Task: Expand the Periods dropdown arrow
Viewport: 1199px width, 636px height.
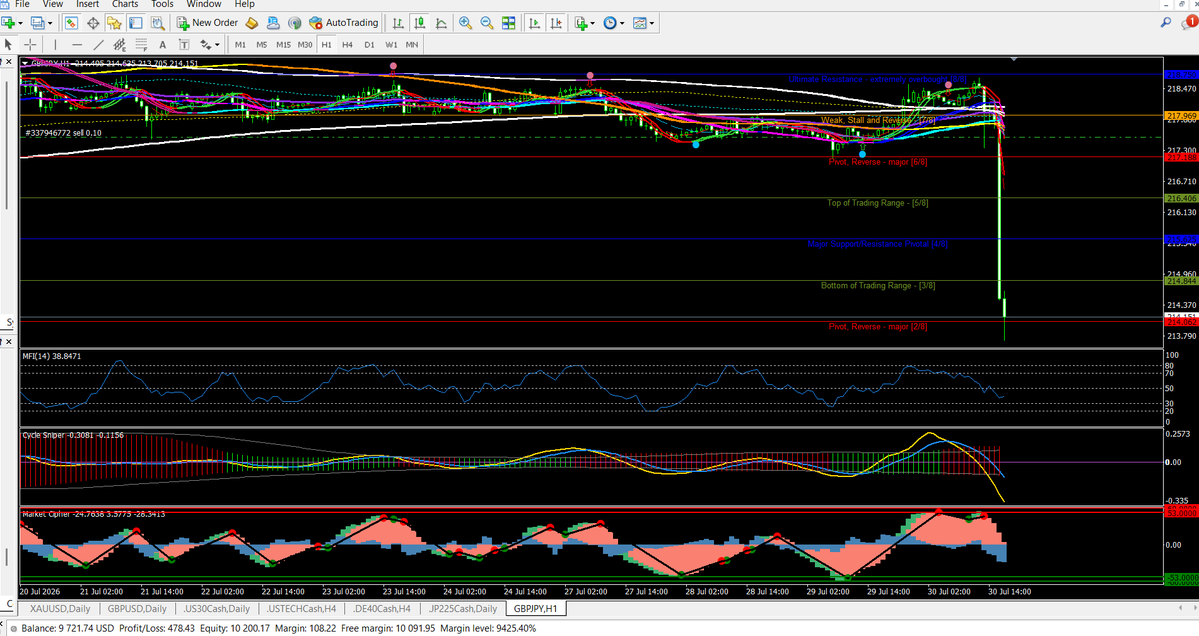Action: (x=622, y=23)
